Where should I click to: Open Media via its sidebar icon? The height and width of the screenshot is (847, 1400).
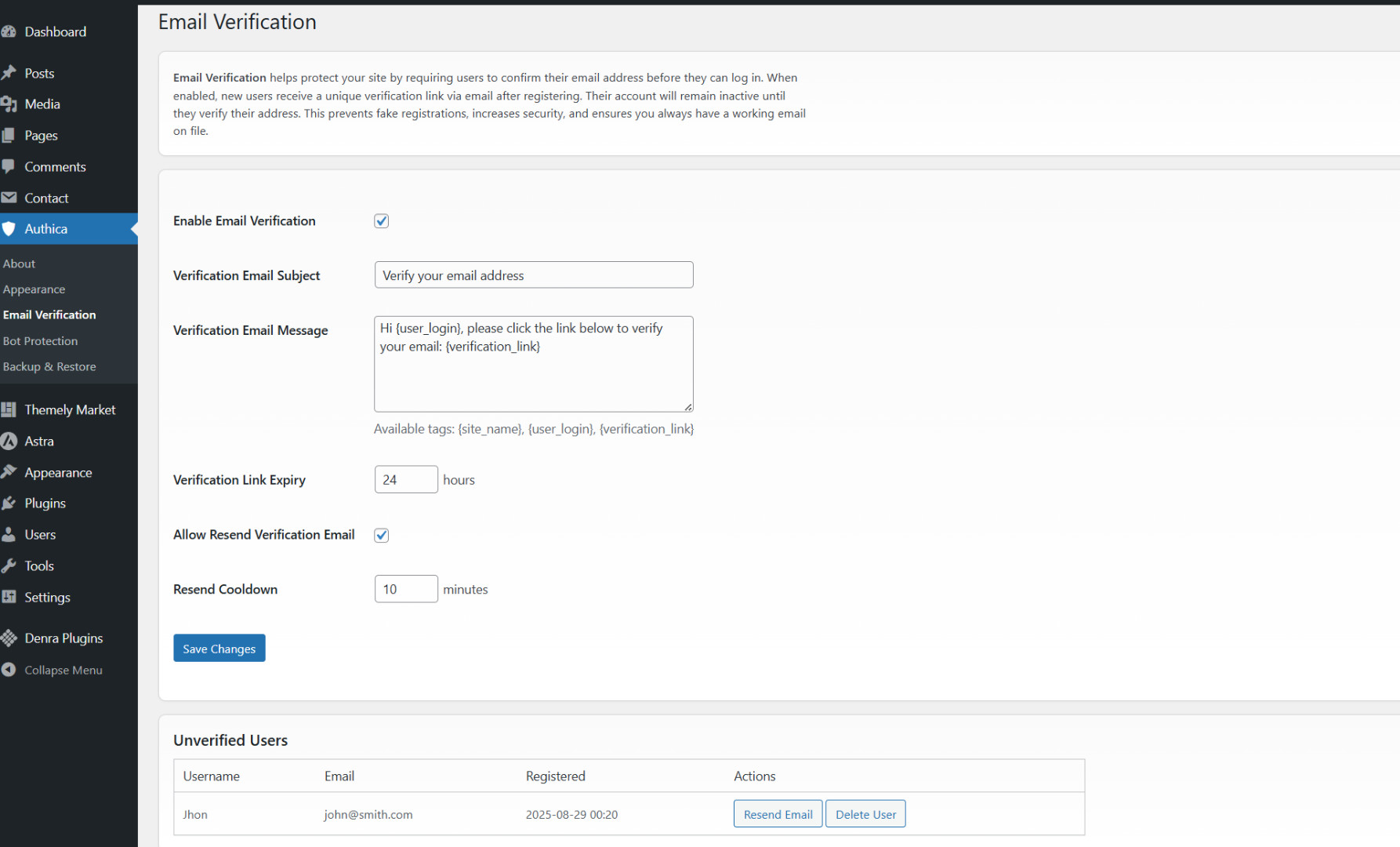click(9, 104)
